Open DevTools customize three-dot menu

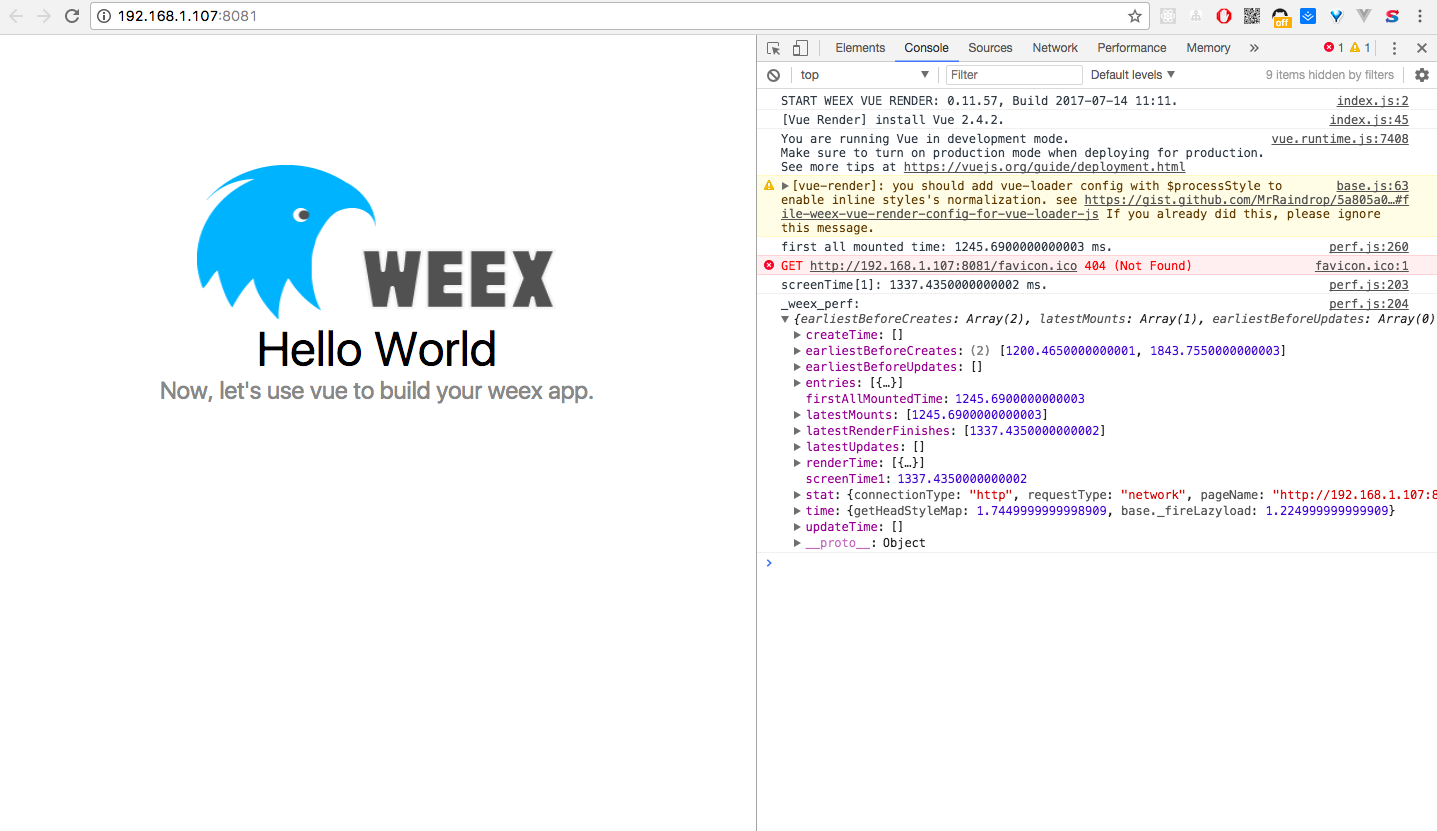1394,48
